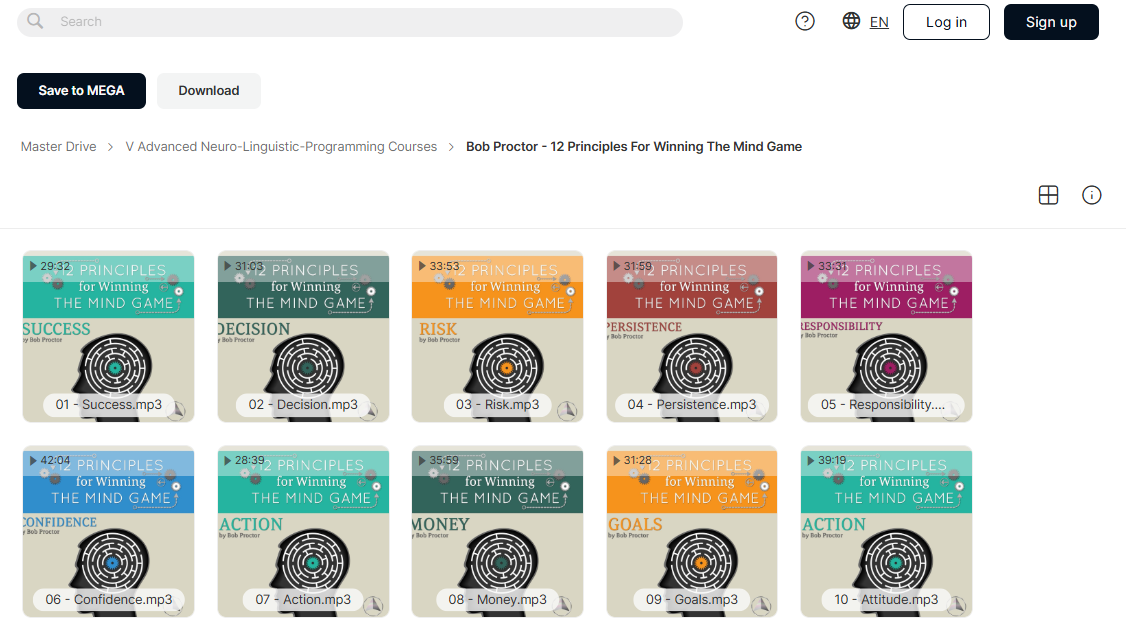1126x631 pixels.
Task: Open the 02 - Decision.mp3 thumbnail
Action: click(x=303, y=337)
